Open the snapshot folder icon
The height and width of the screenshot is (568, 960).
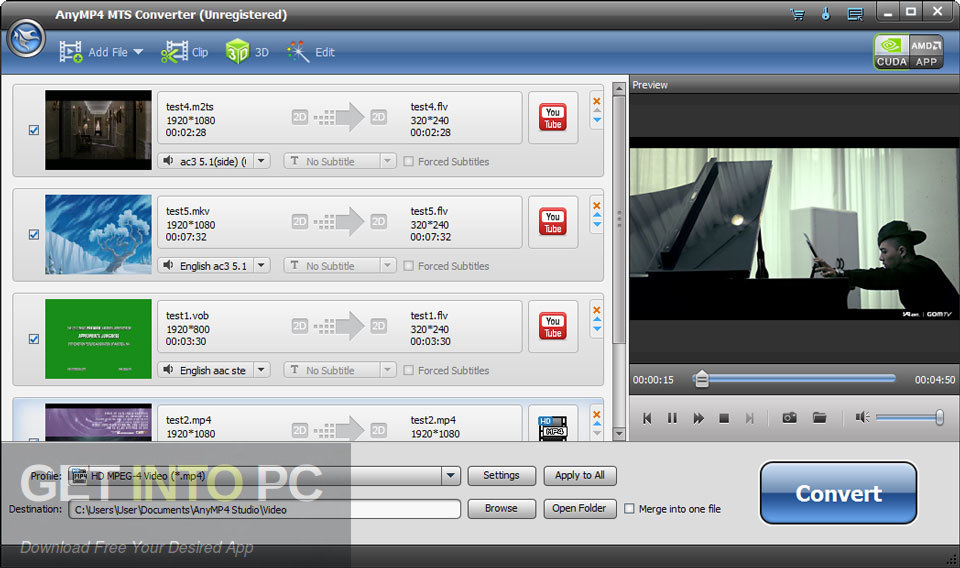819,417
